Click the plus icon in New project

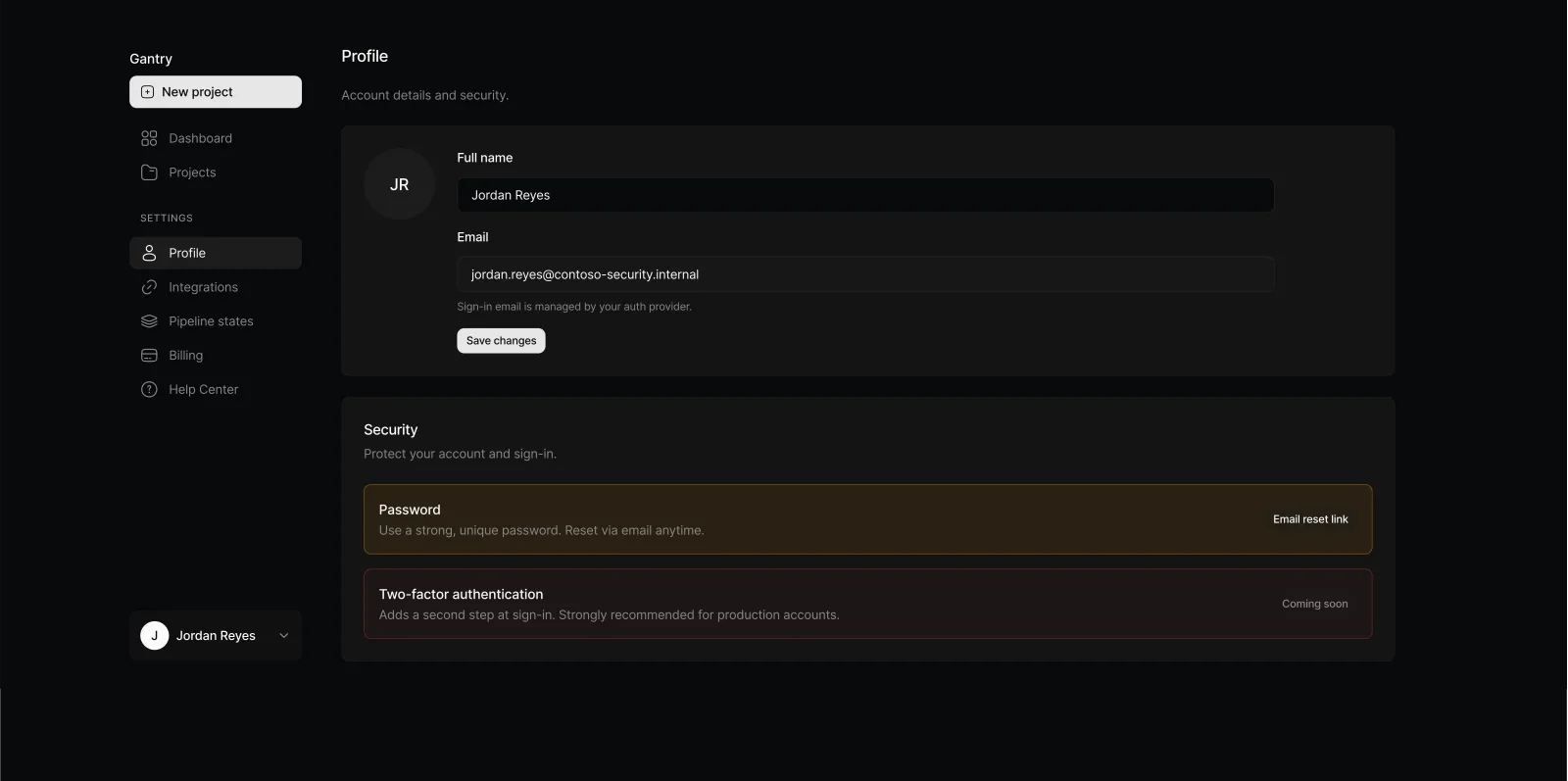point(148,92)
